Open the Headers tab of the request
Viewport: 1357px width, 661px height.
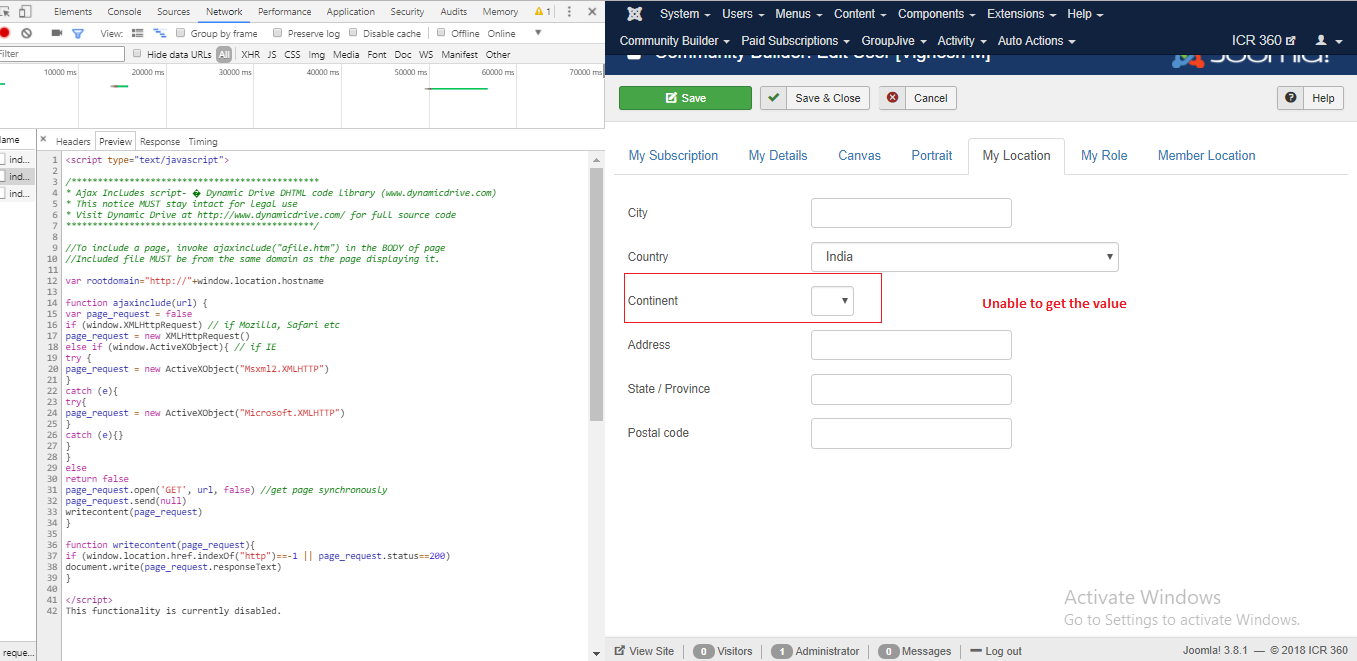73,142
